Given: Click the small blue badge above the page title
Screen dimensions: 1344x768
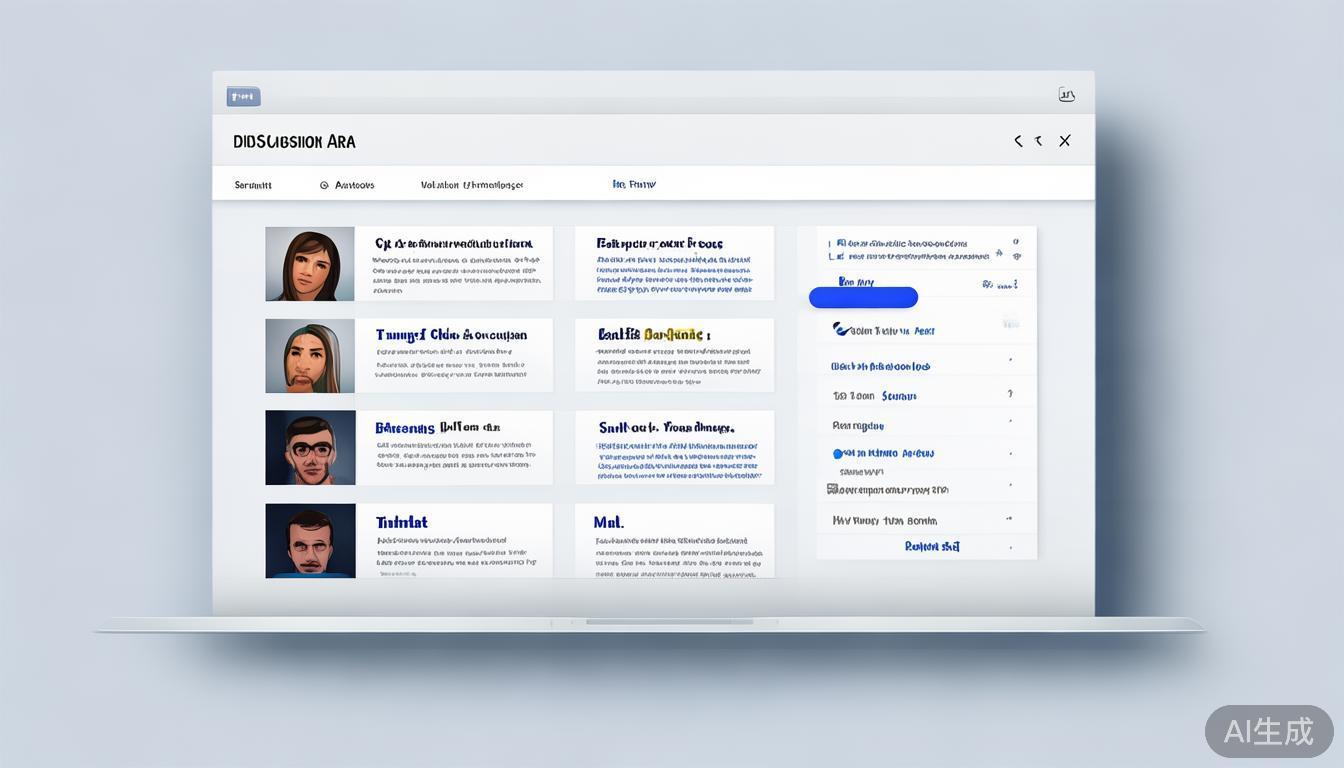Looking at the screenshot, I should [x=243, y=97].
